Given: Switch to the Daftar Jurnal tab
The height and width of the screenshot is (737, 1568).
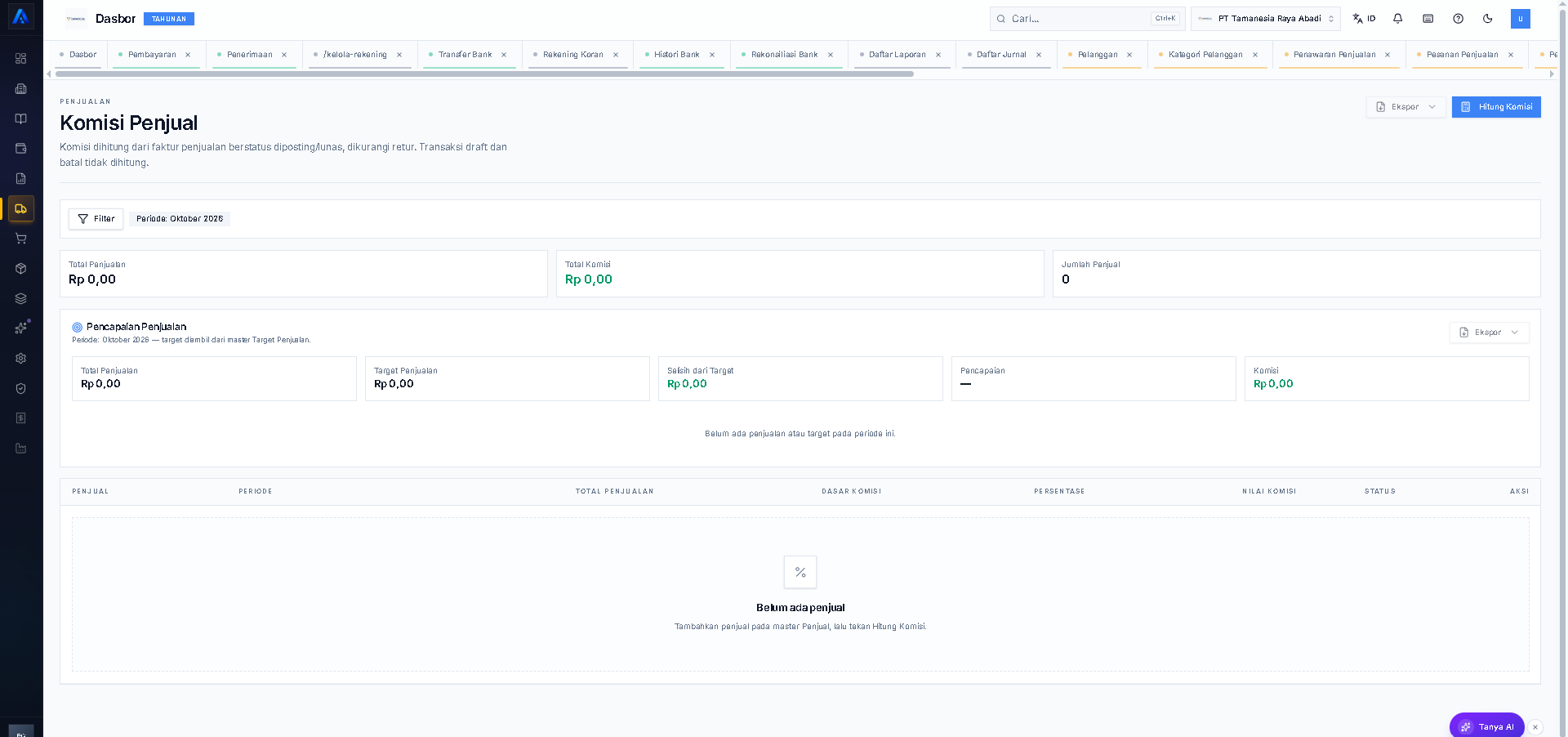Looking at the screenshot, I should pyautogui.click(x=1001, y=55).
